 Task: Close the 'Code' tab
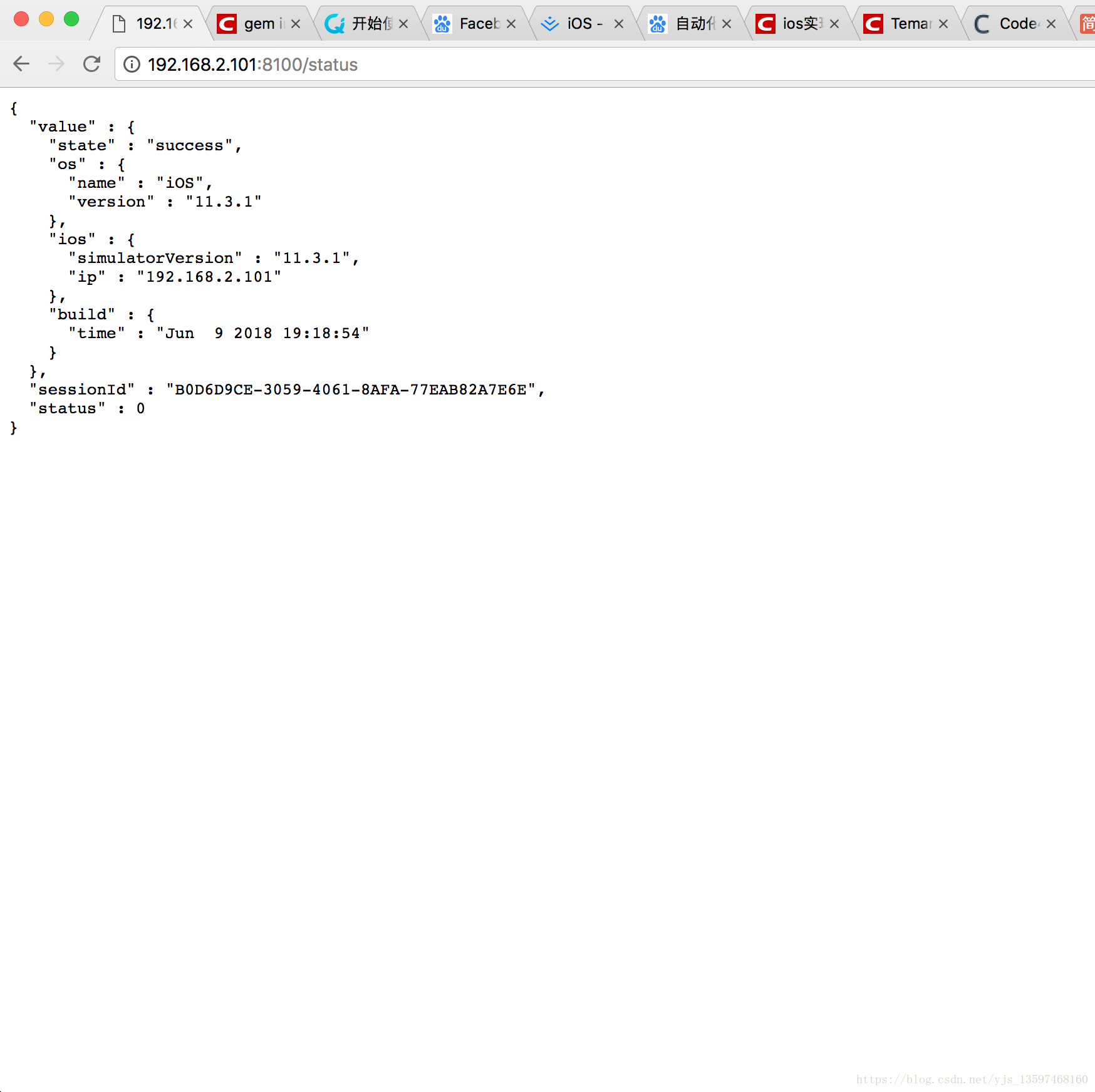[x=1051, y=24]
